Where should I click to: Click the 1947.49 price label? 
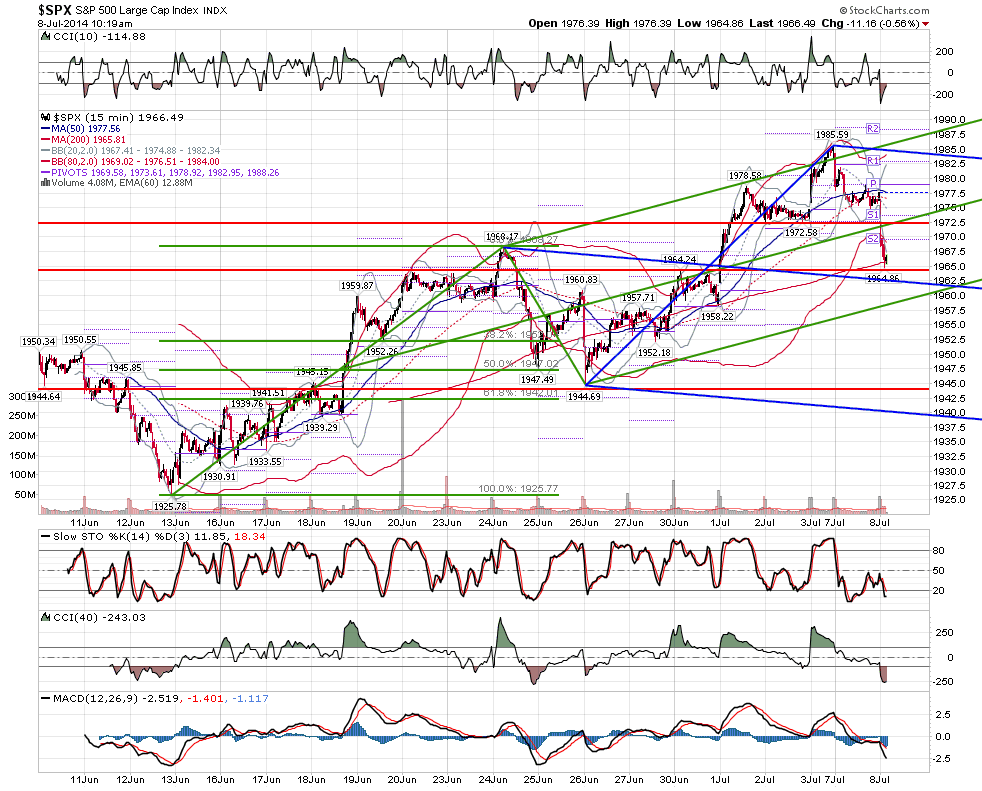pyautogui.click(x=537, y=380)
